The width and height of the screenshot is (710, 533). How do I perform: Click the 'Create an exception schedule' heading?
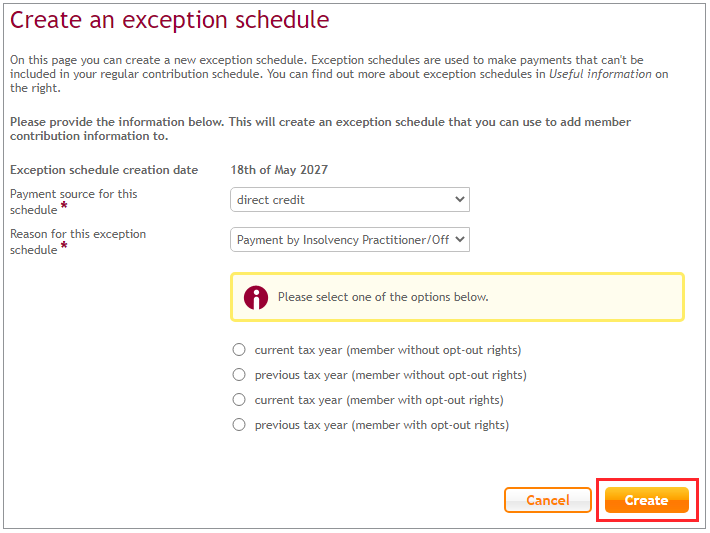pos(170,20)
